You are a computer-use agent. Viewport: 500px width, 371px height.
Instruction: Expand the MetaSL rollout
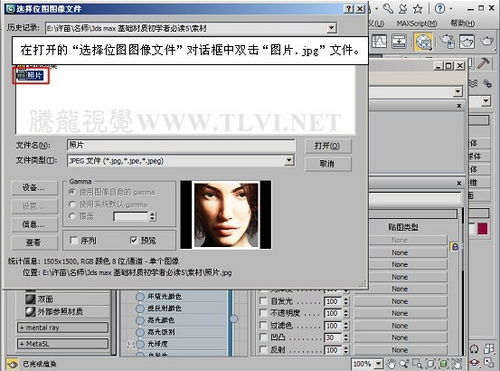[63, 344]
